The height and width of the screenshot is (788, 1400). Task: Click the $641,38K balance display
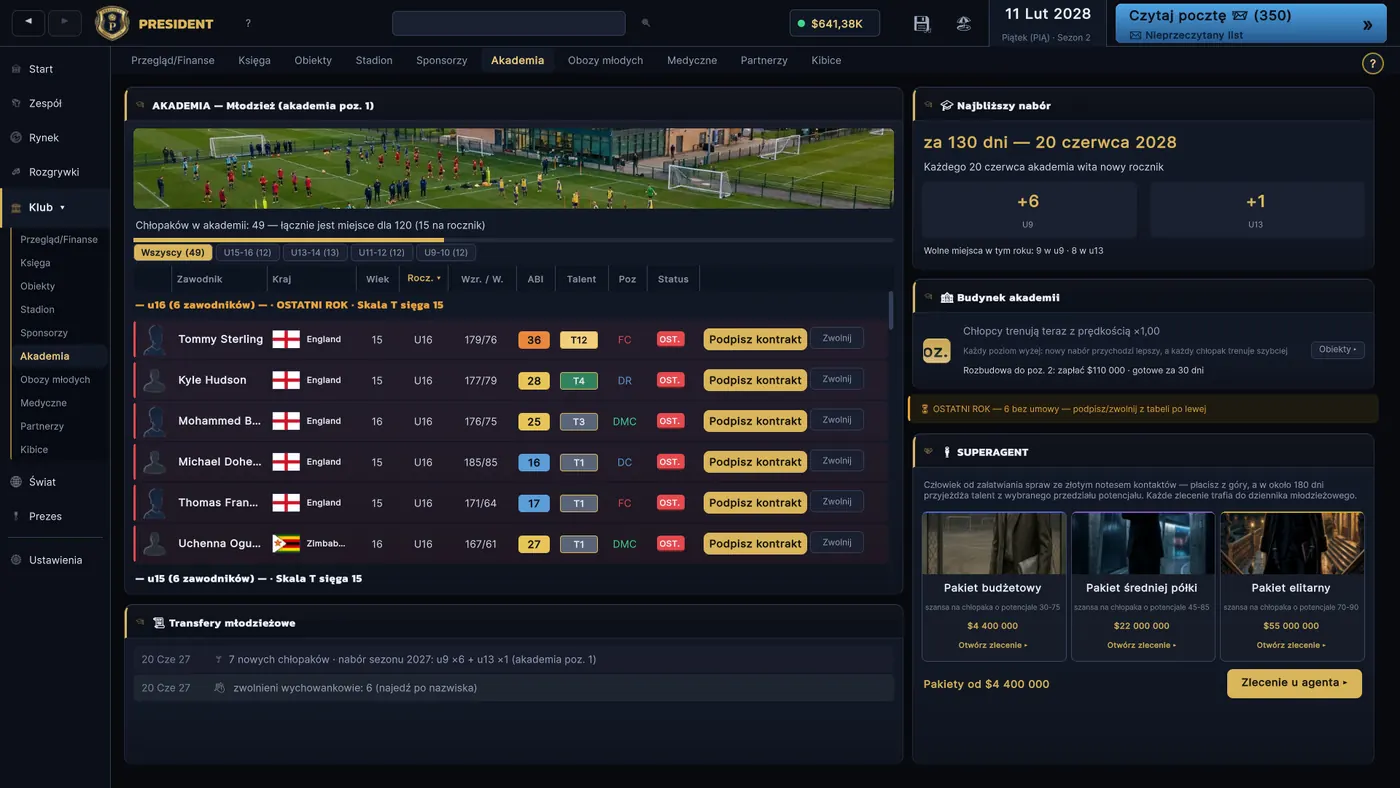[835, 23]
